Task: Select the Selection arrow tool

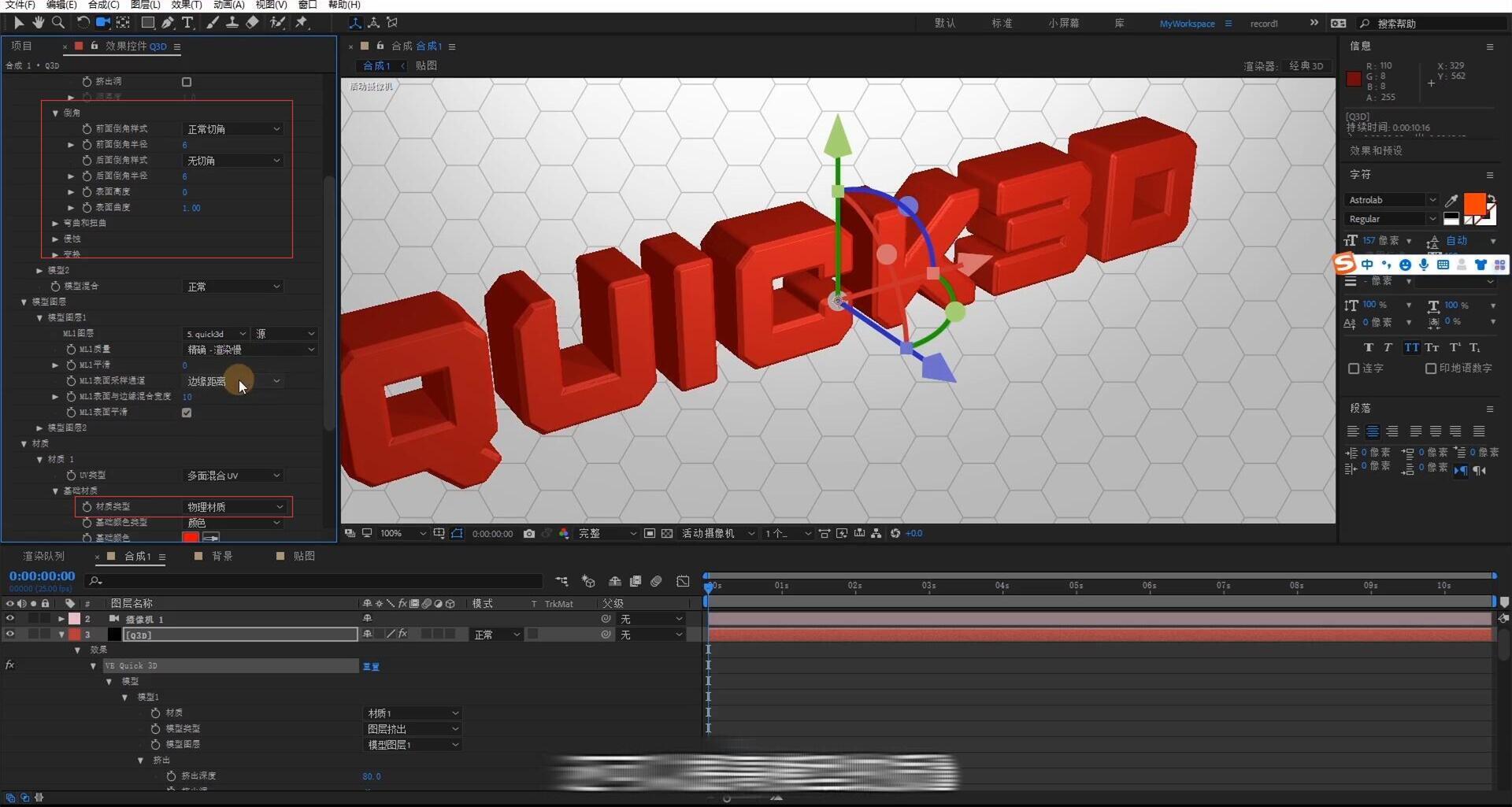Action: point(19,23)
